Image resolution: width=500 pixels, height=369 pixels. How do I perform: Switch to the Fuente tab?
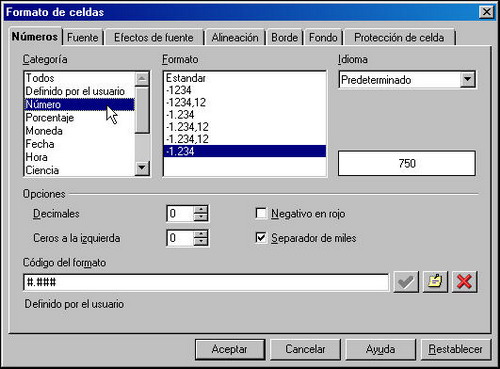[83, 37]
